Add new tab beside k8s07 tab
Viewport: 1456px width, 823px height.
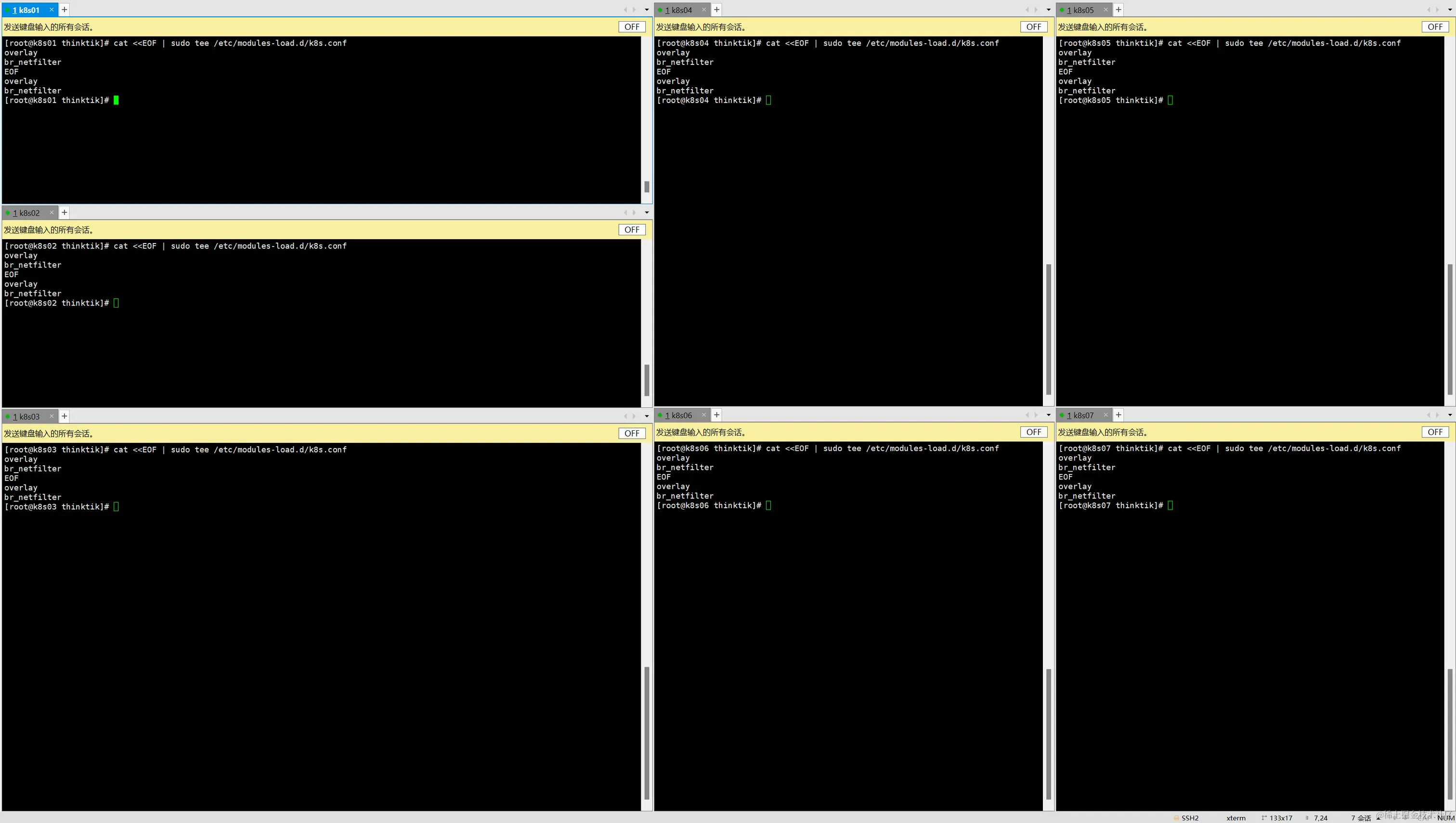coord(1118,415)
